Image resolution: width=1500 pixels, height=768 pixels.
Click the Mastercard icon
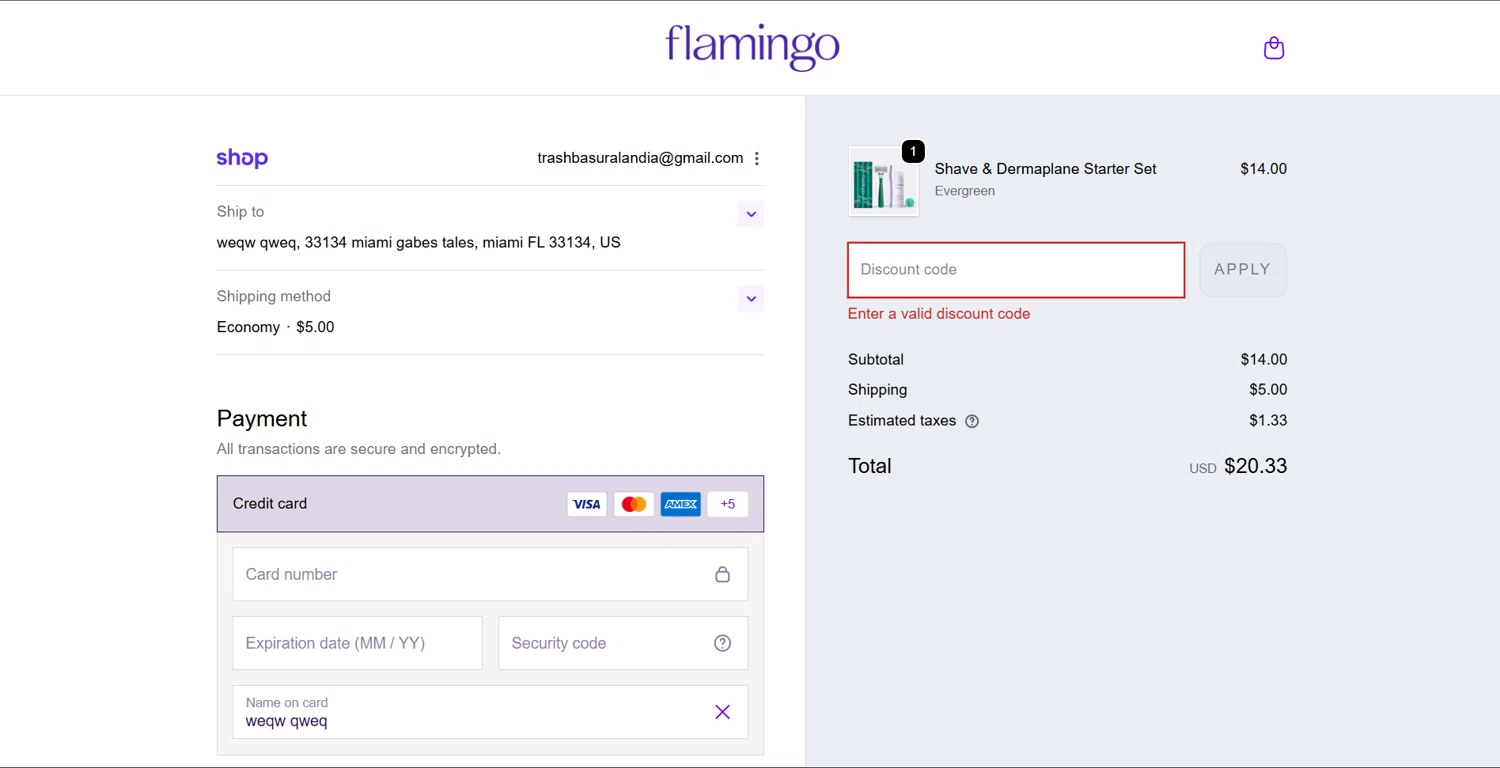click(634, 504)
